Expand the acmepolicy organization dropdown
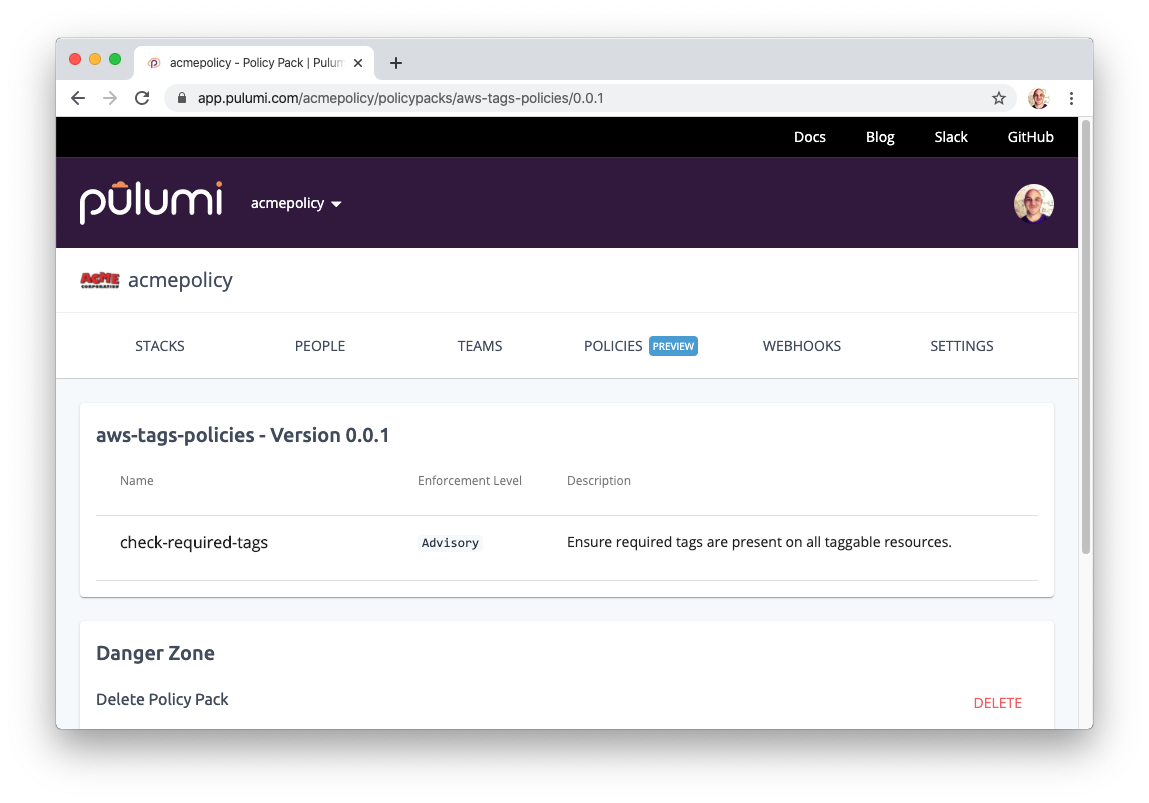 296,203
